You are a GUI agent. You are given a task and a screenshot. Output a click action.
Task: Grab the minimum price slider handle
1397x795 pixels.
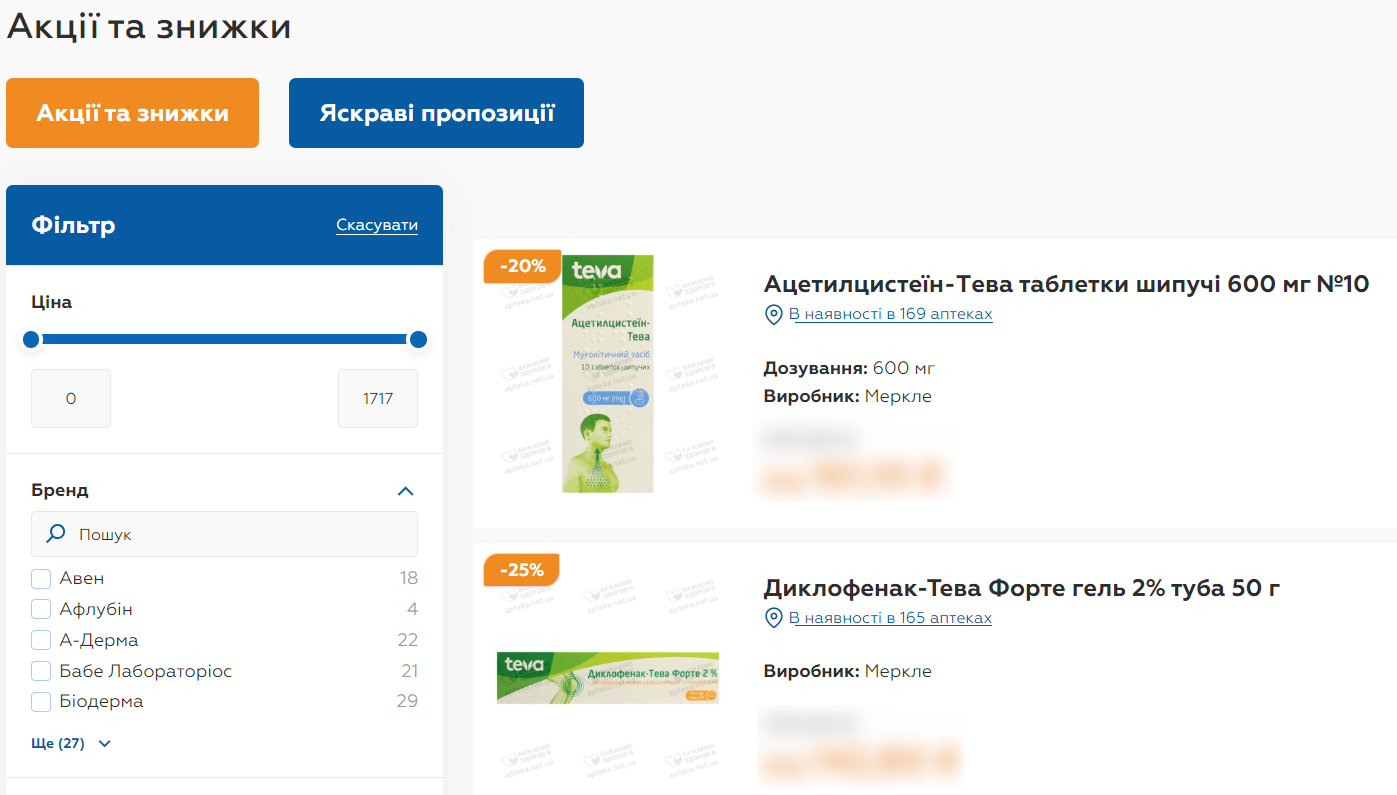tap(31, 340)
